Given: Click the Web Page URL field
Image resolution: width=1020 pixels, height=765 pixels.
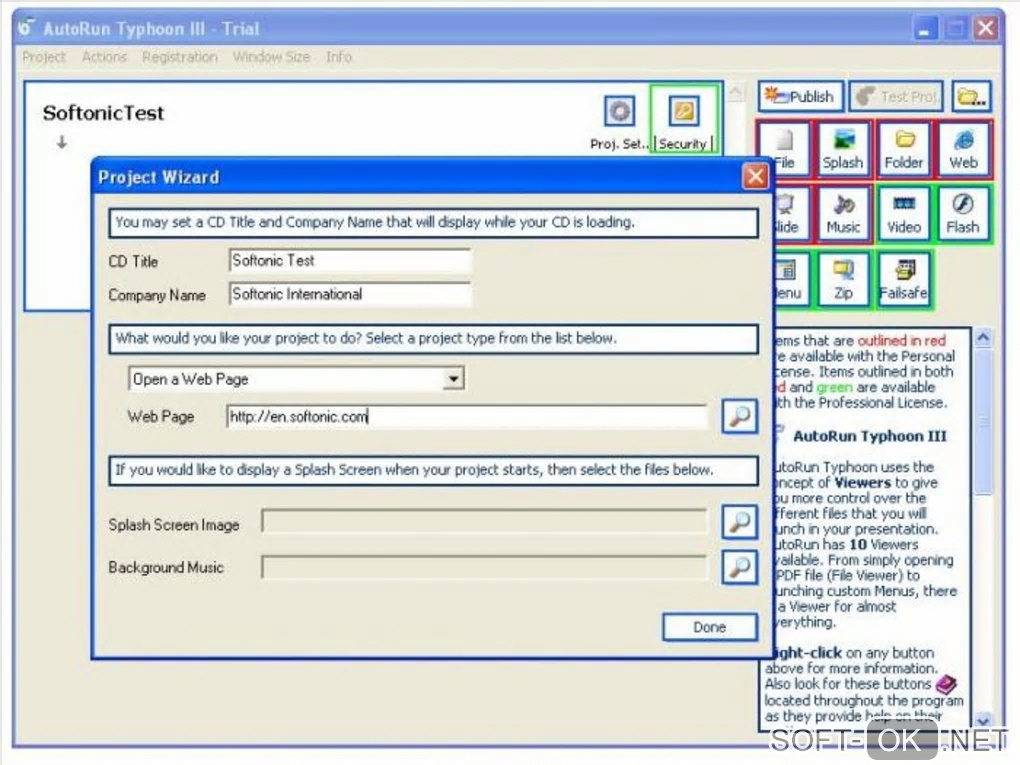Looking at the screenshot, I should [467, 416].
